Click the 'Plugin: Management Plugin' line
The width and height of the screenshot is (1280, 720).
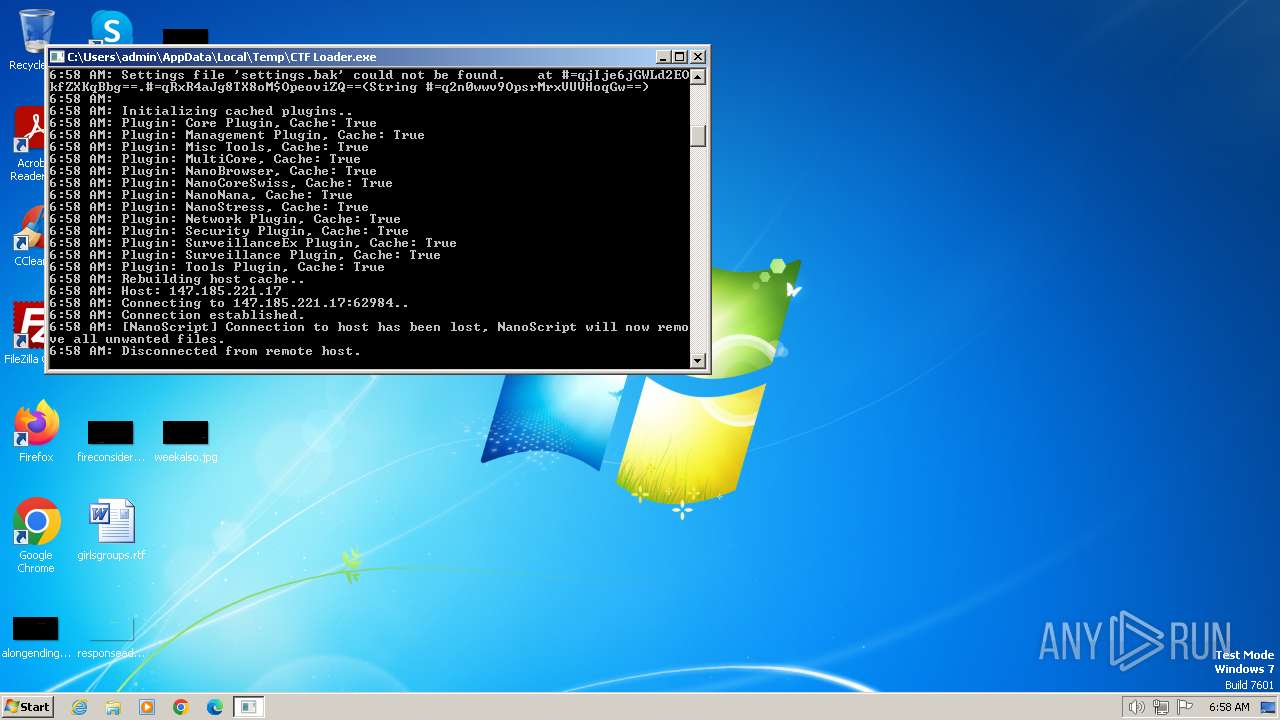click(x=237, y=135)
